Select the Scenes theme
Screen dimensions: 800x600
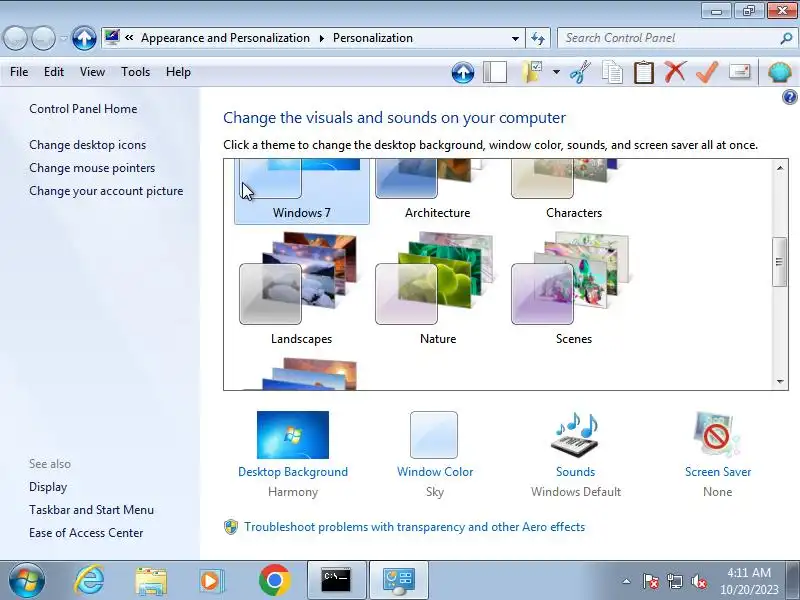tap(573, 290)
